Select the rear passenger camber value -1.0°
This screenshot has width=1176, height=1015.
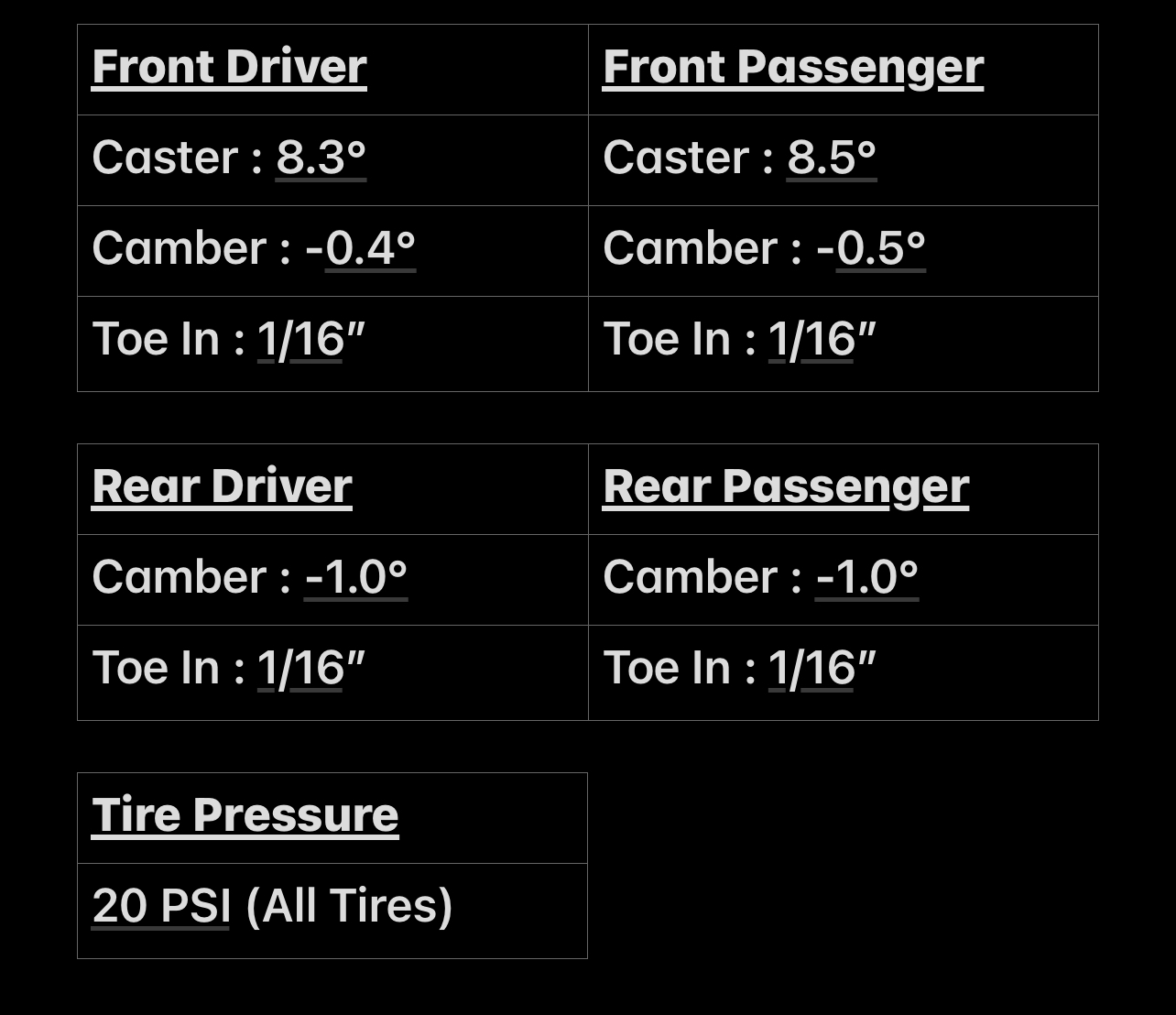click(866, 577)
